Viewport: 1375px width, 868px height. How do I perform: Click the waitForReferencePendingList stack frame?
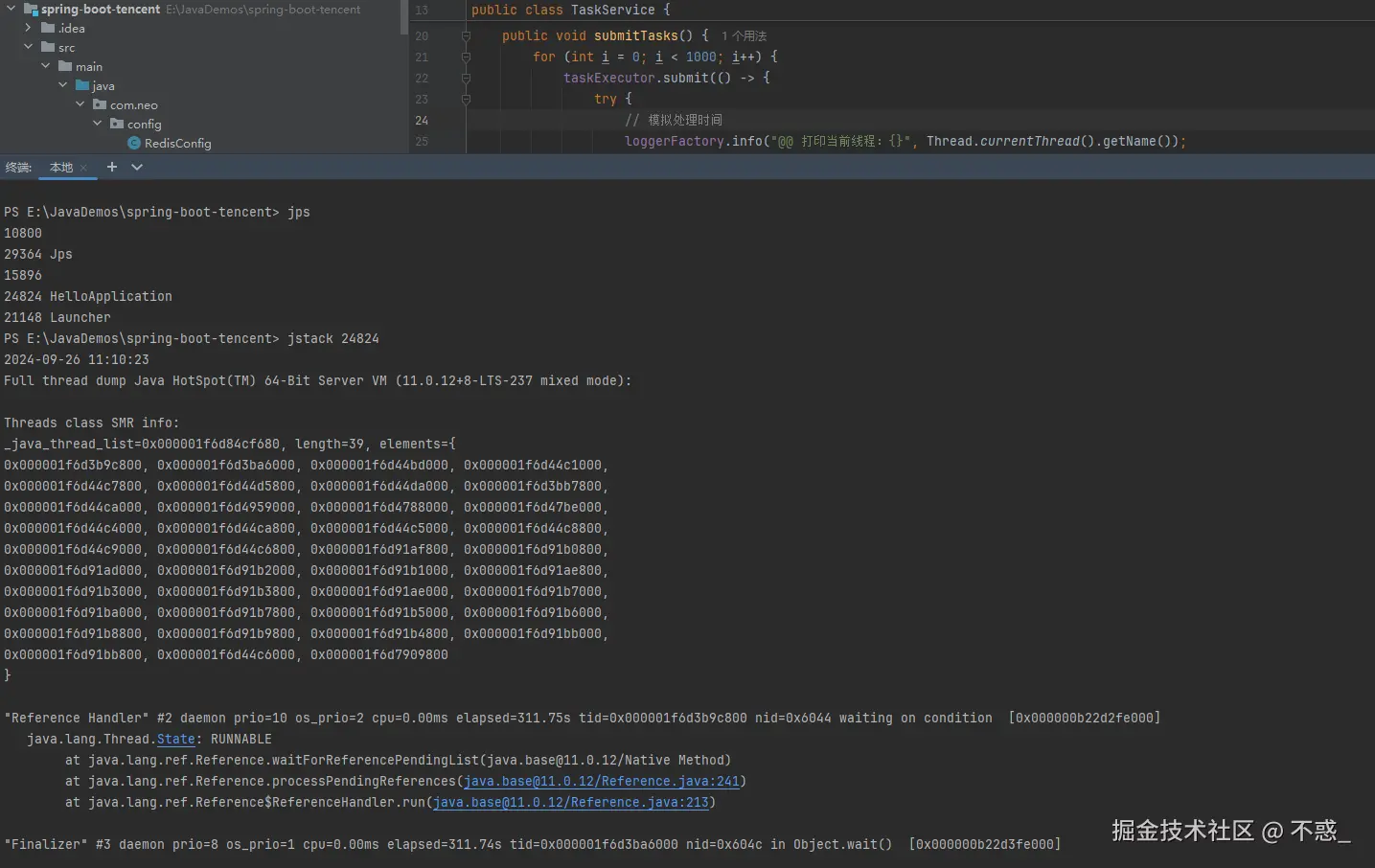pos(399,760)
